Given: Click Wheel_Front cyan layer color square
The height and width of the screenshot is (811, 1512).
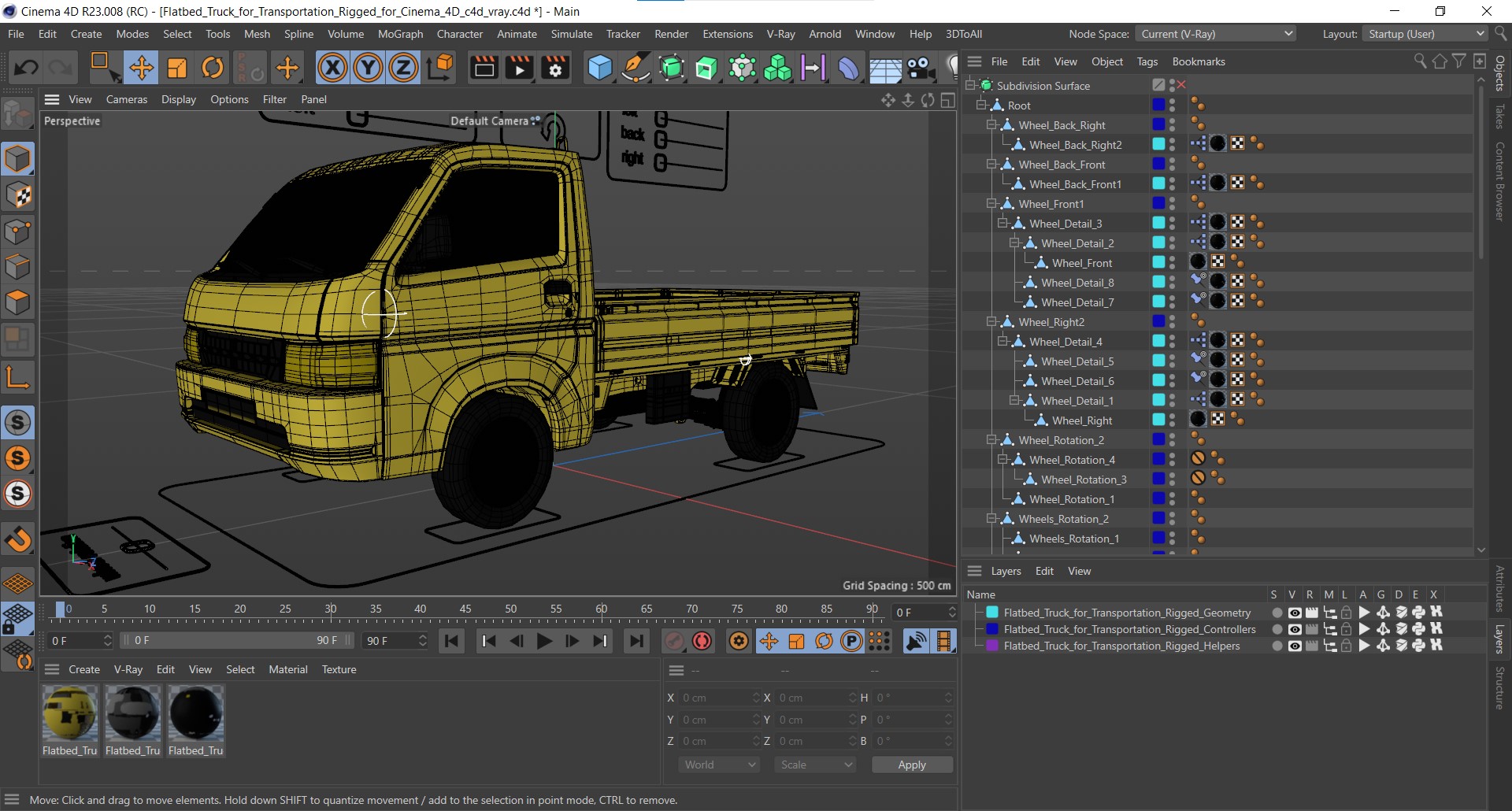Looking at the screenshot, I should click(1158, 262).
